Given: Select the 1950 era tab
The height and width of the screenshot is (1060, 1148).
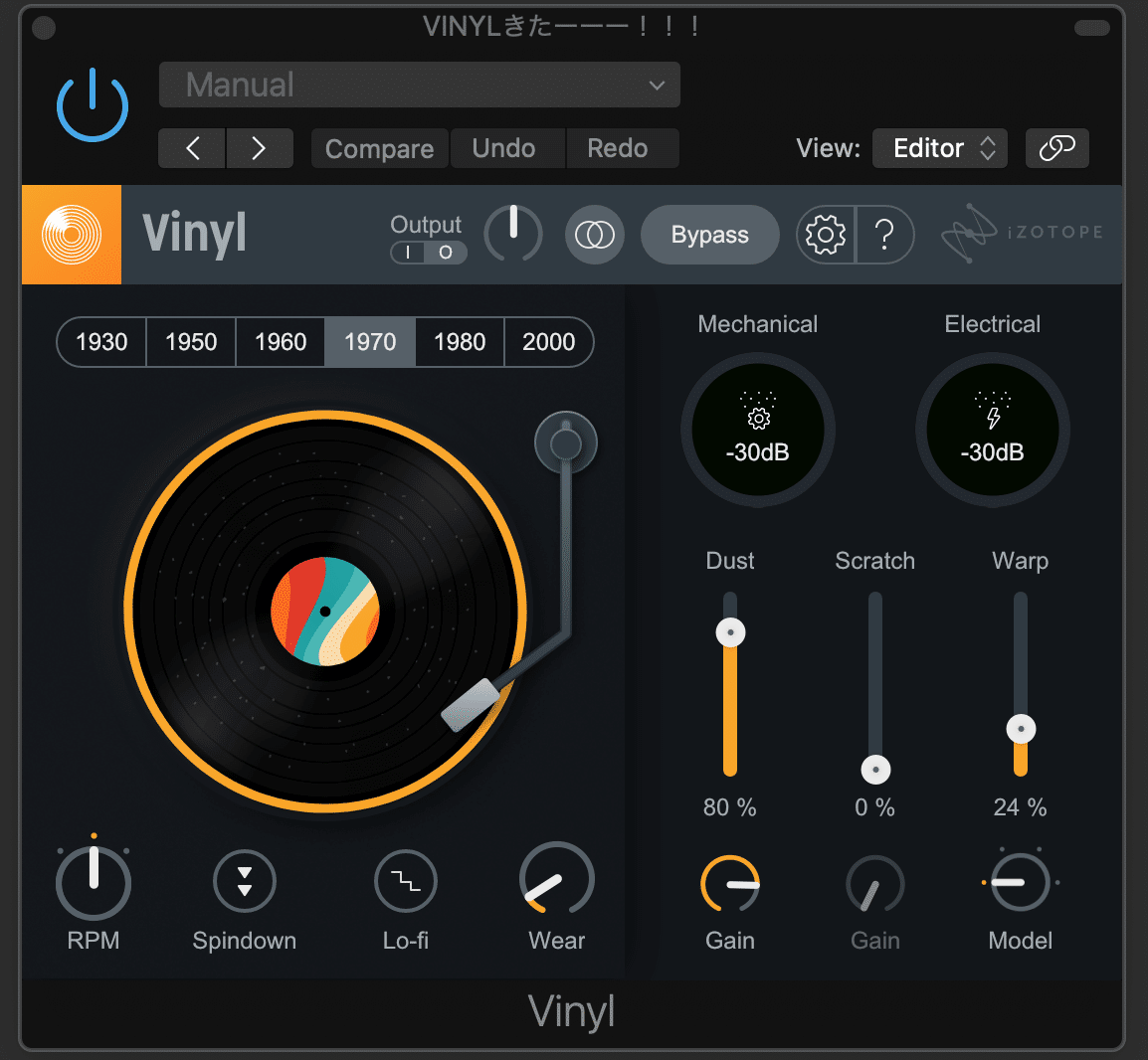Looking at the screenshot, I should click(x=191, y=342).
